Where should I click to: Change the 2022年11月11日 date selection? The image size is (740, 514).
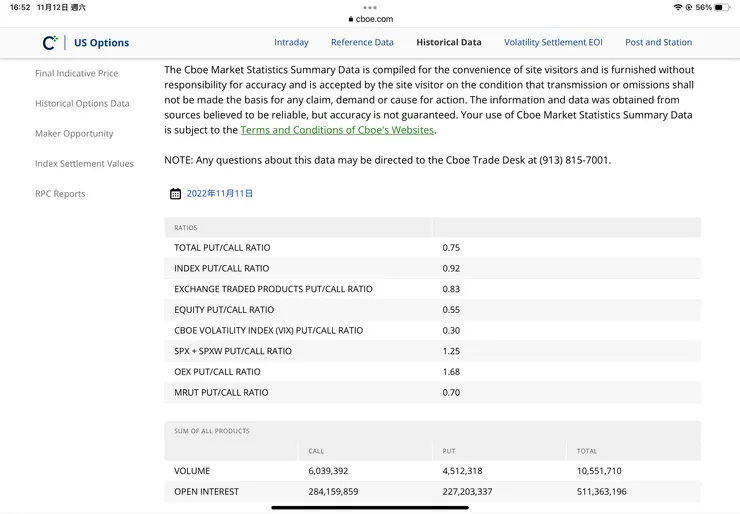coord(220,193)
